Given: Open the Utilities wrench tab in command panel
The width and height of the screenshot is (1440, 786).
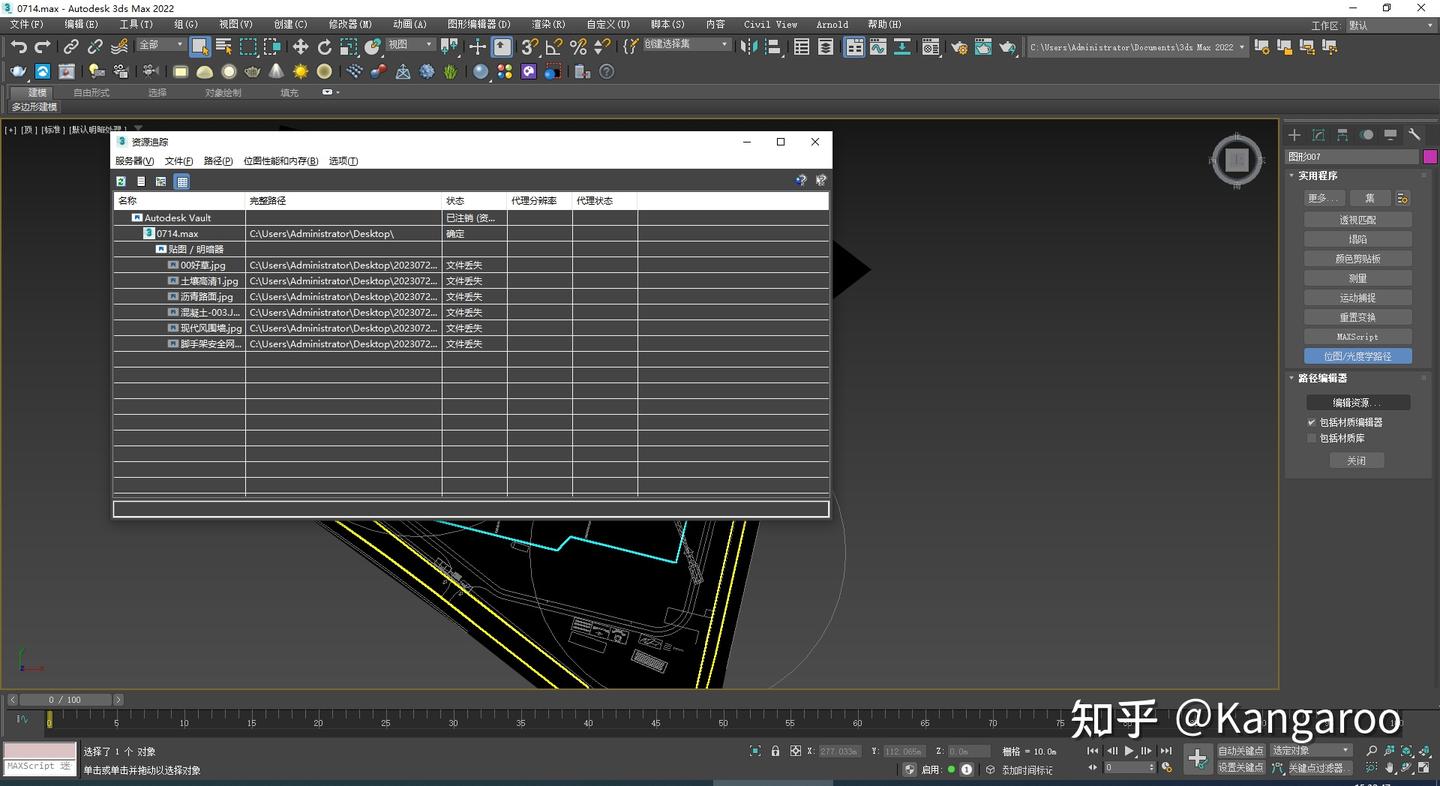Looking at the screenshot, I should click(x=1414, y=135).
